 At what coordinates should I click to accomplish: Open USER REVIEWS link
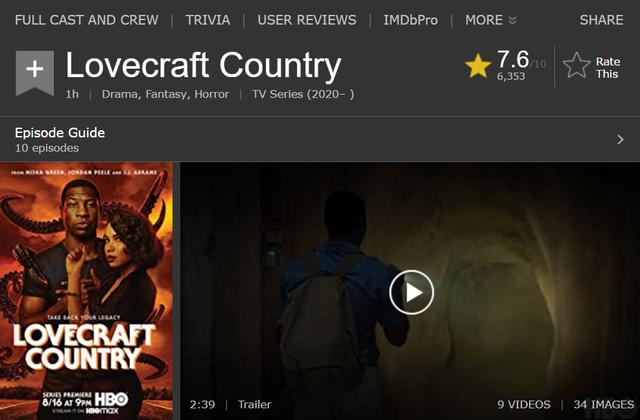click(307, 20)
